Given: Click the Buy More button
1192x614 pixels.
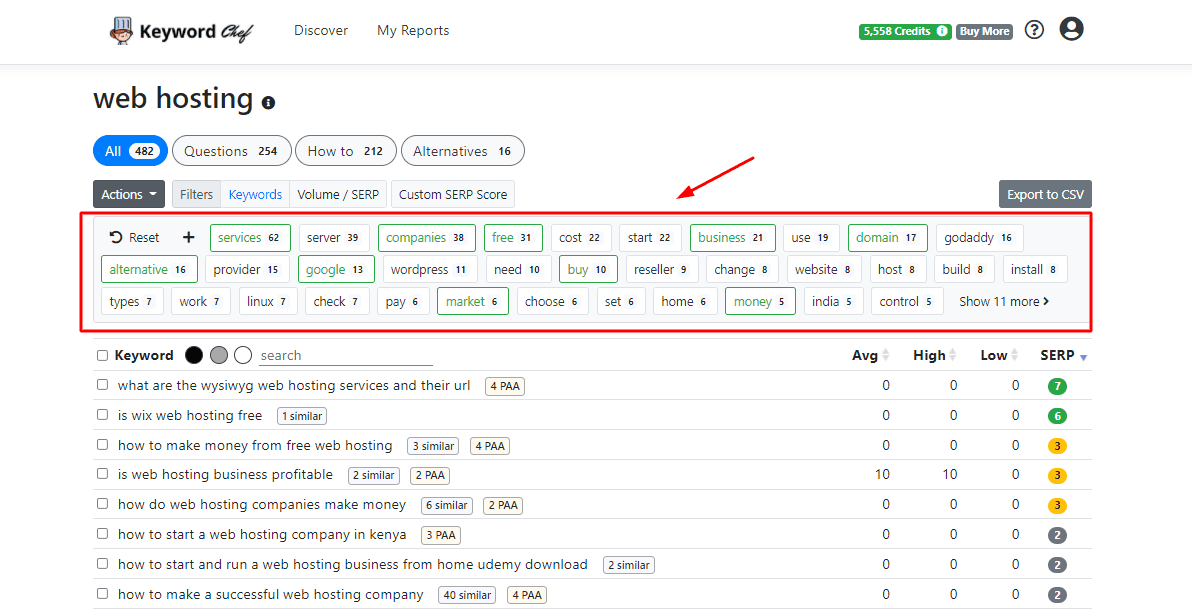Looking at the screenshot, I should (x=984, y=32).
